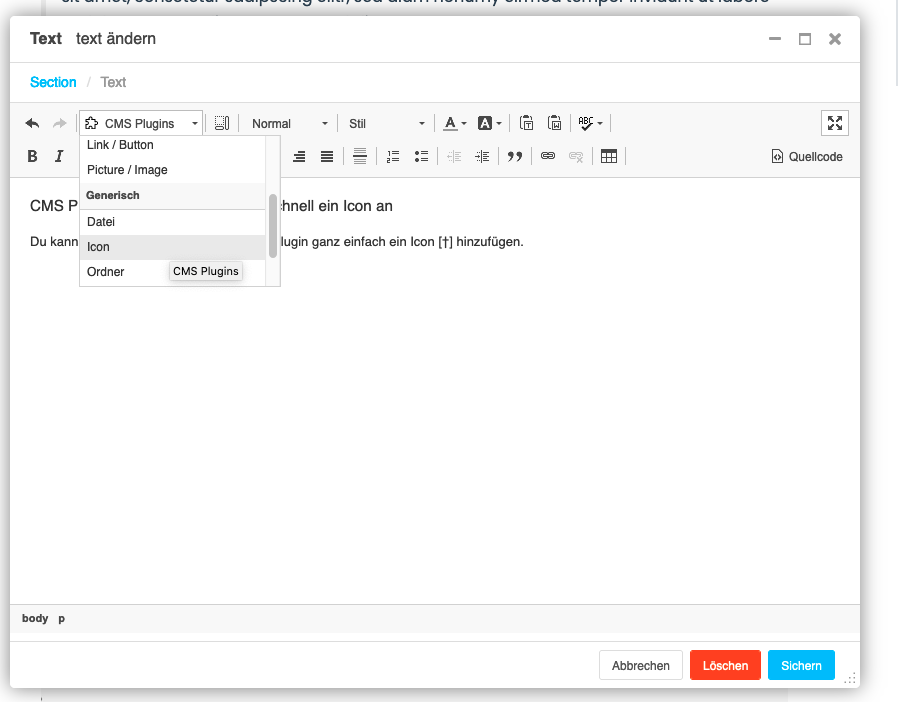Choose Picture / Image plugin entry
The height and width of the screenshot is (702, 899).
pyautogui.click(x=127, y=170)
